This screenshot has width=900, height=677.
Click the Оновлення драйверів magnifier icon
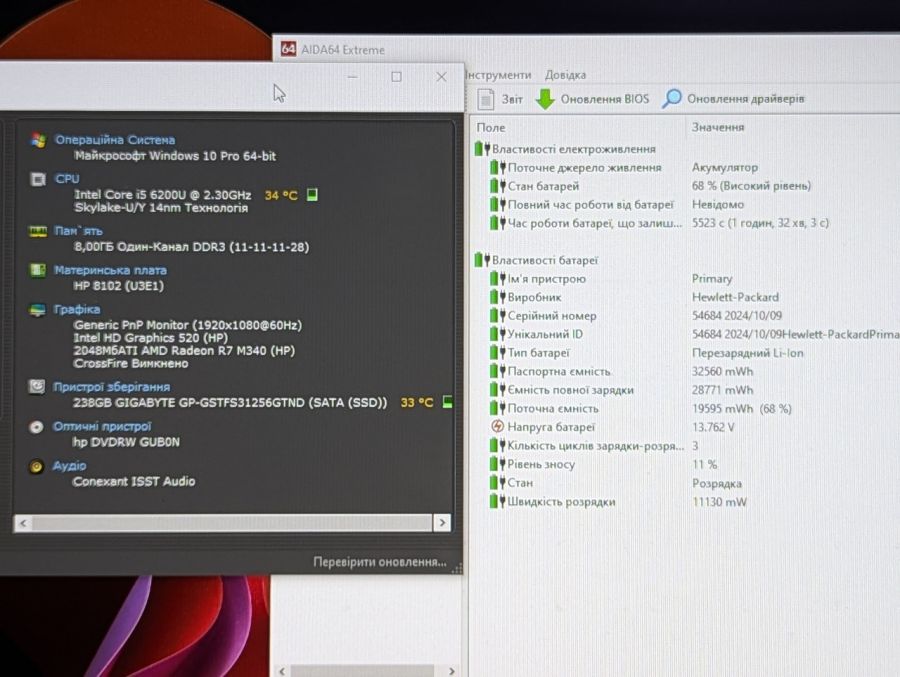pos(671,98)
